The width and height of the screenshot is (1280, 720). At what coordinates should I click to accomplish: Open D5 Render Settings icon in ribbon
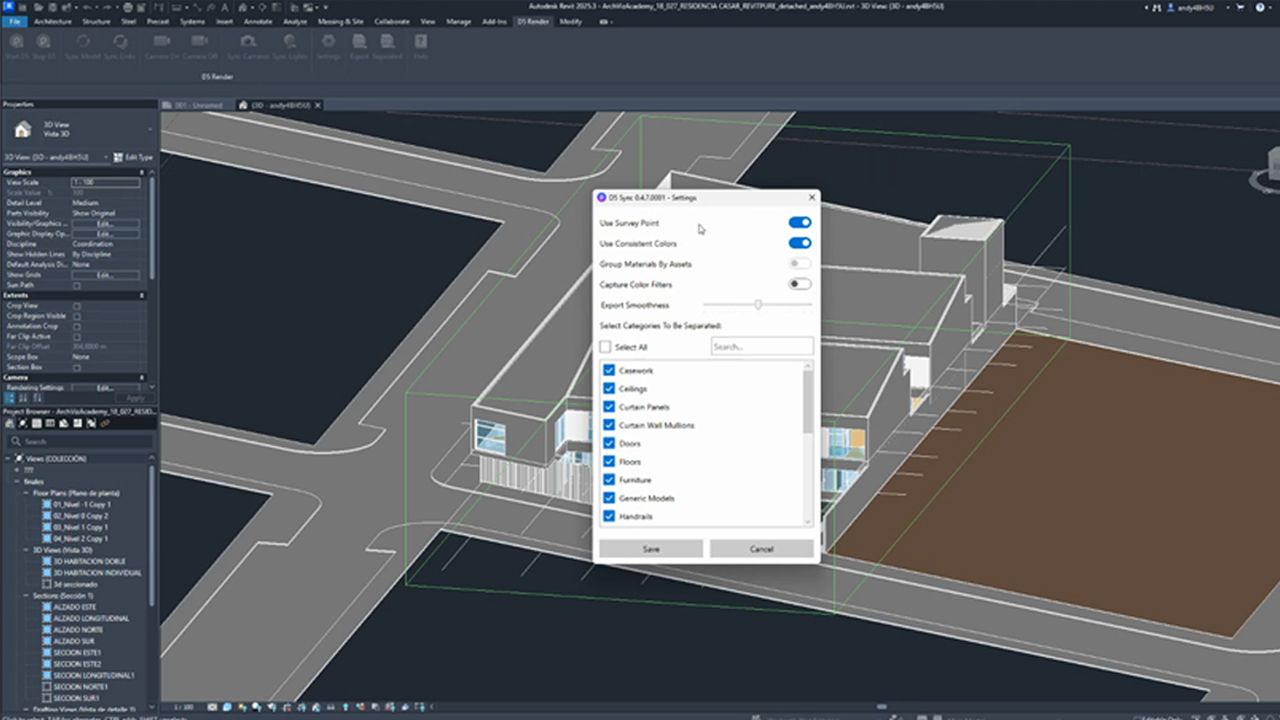click(328, 42)
